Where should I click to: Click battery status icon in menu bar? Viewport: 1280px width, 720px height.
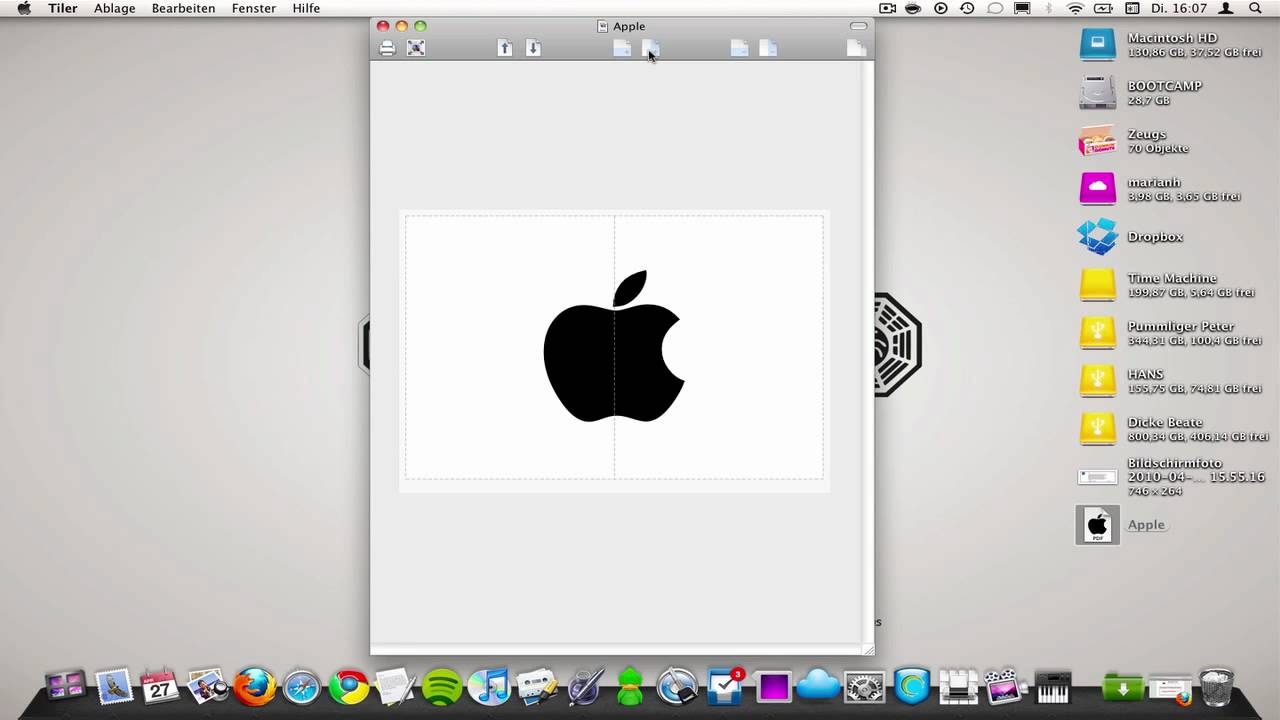(x=1105, y=8)
